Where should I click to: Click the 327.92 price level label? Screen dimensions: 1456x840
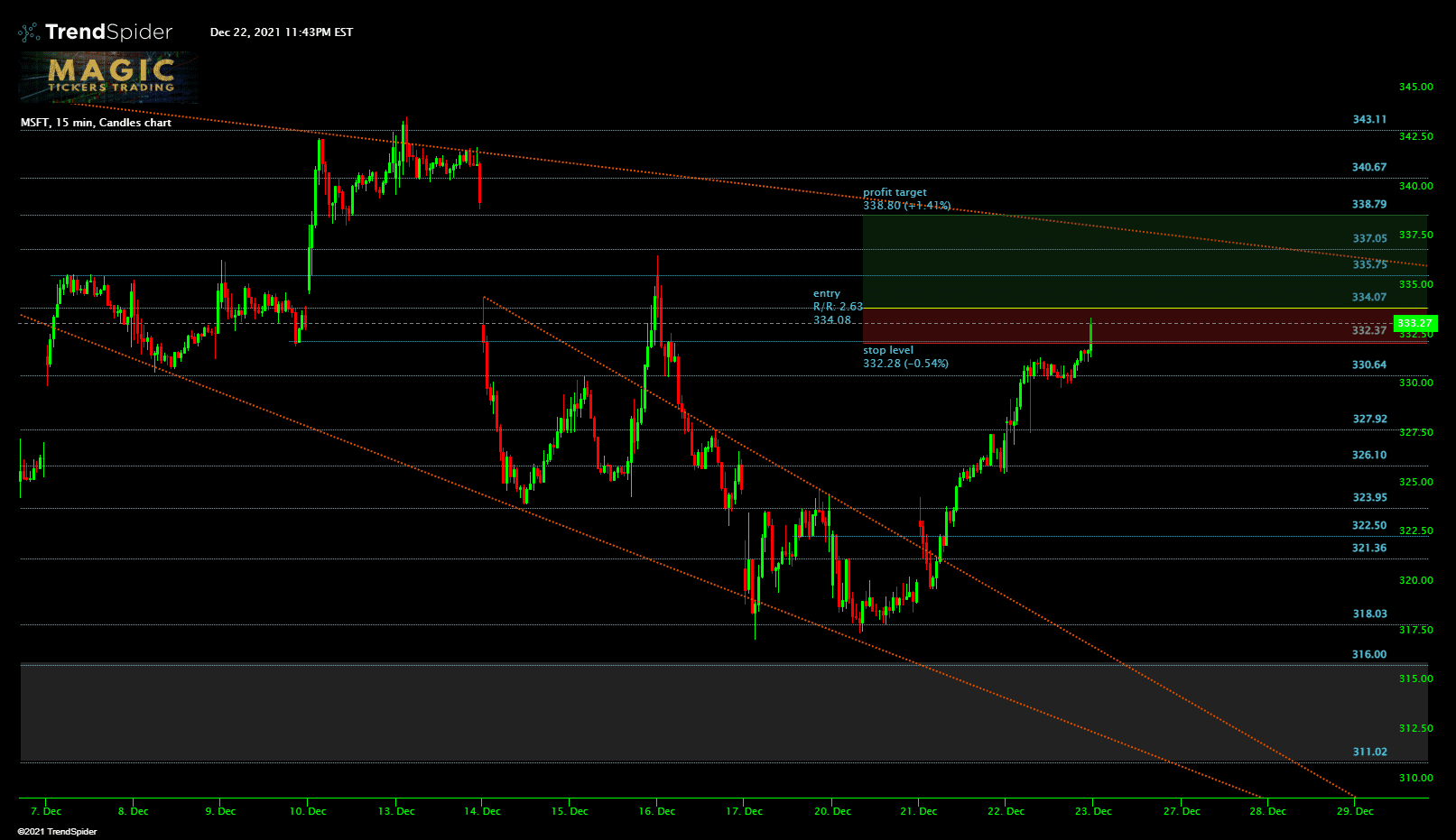click(x=1369, y=419)
